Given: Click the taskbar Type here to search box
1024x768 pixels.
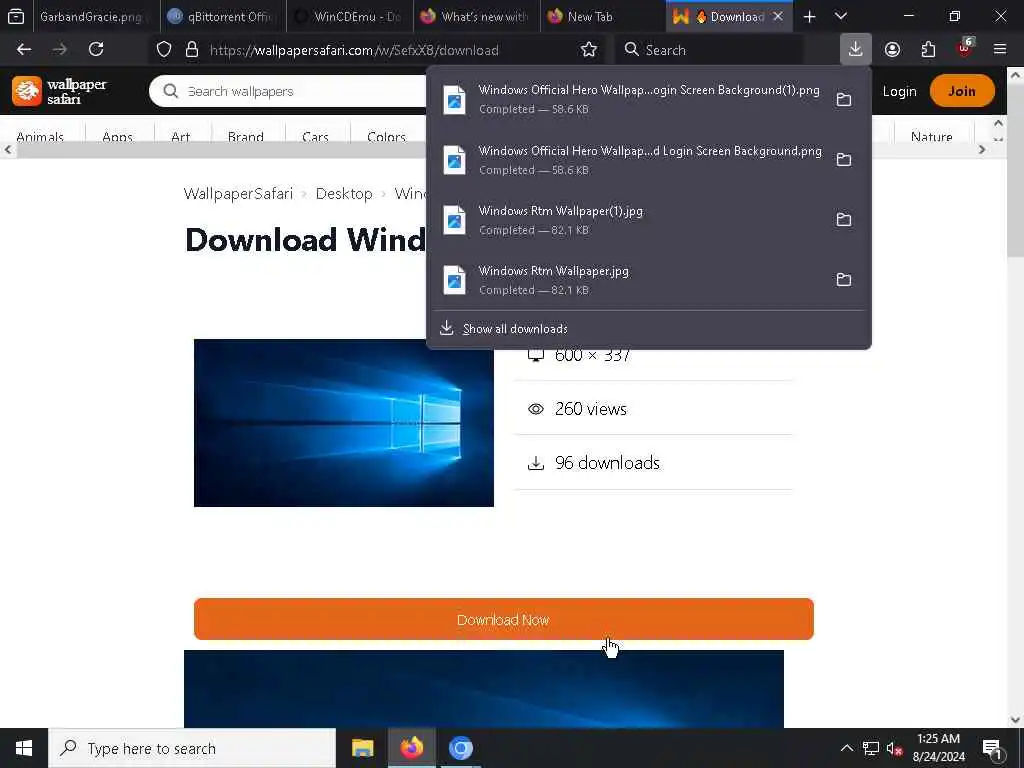Looking at the screenshot, I should [192, 748].
